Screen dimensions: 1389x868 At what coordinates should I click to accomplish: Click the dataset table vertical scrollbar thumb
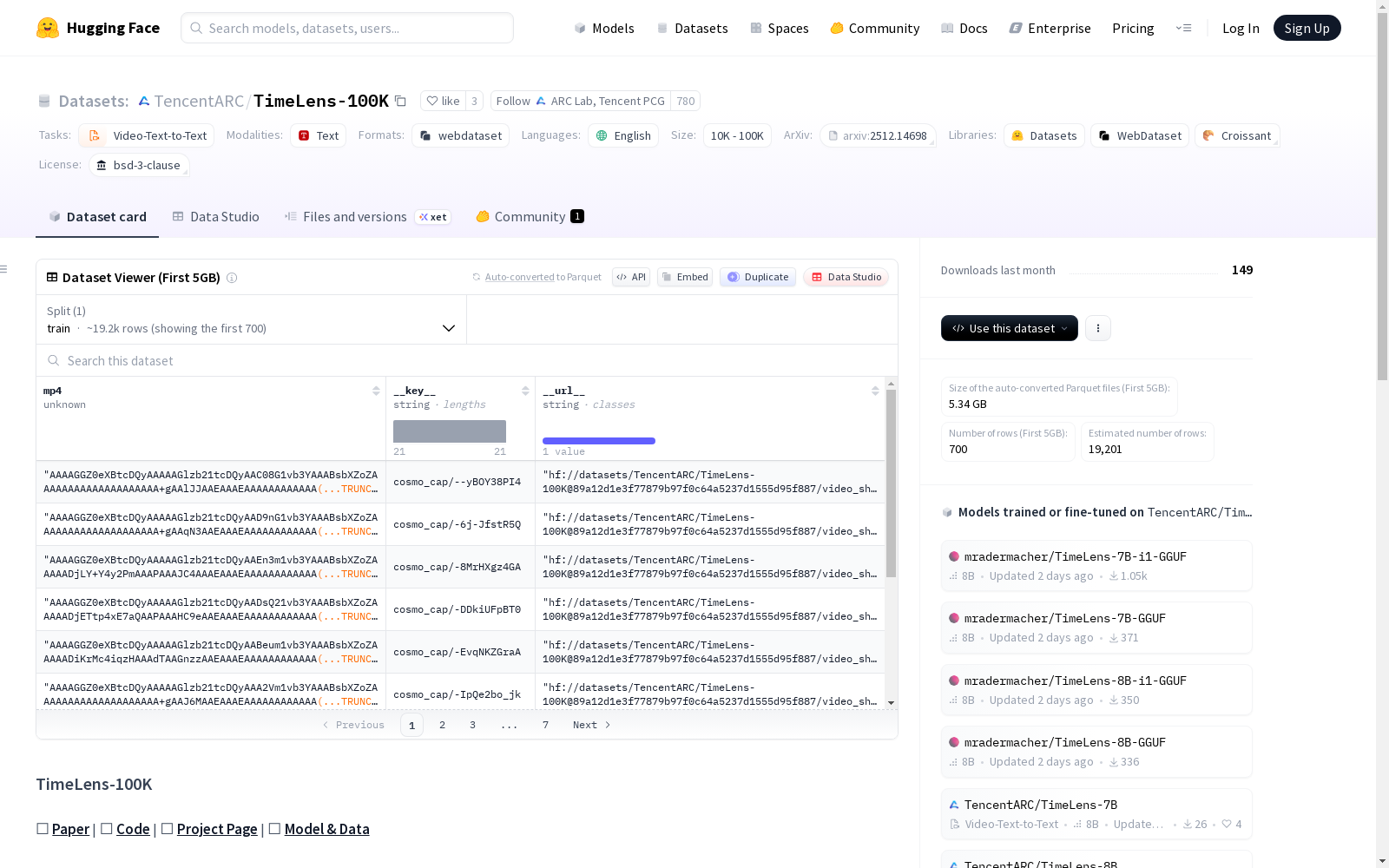pos(891,483)
